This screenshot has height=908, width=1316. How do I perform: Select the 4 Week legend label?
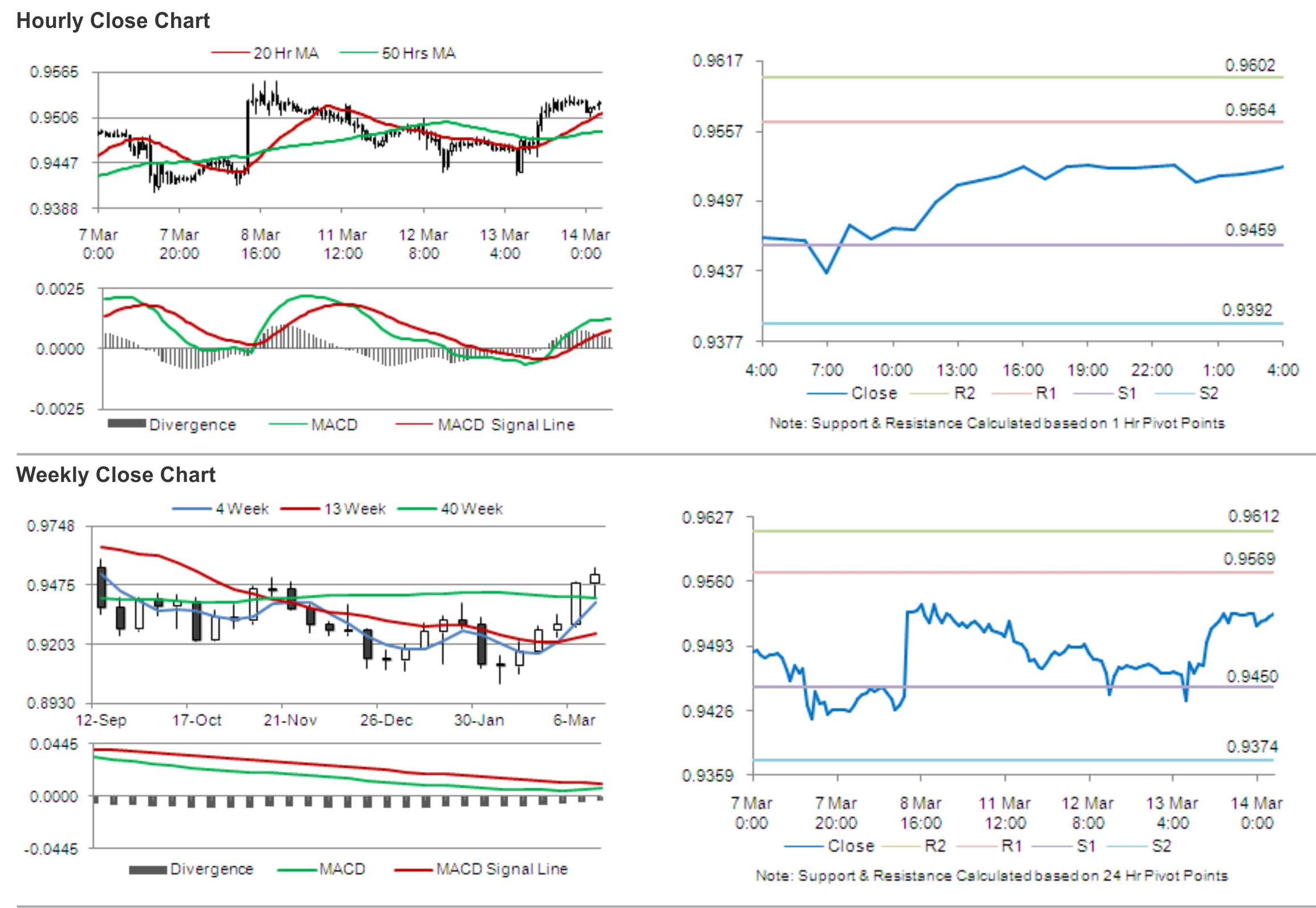click(x=242, y=509)
